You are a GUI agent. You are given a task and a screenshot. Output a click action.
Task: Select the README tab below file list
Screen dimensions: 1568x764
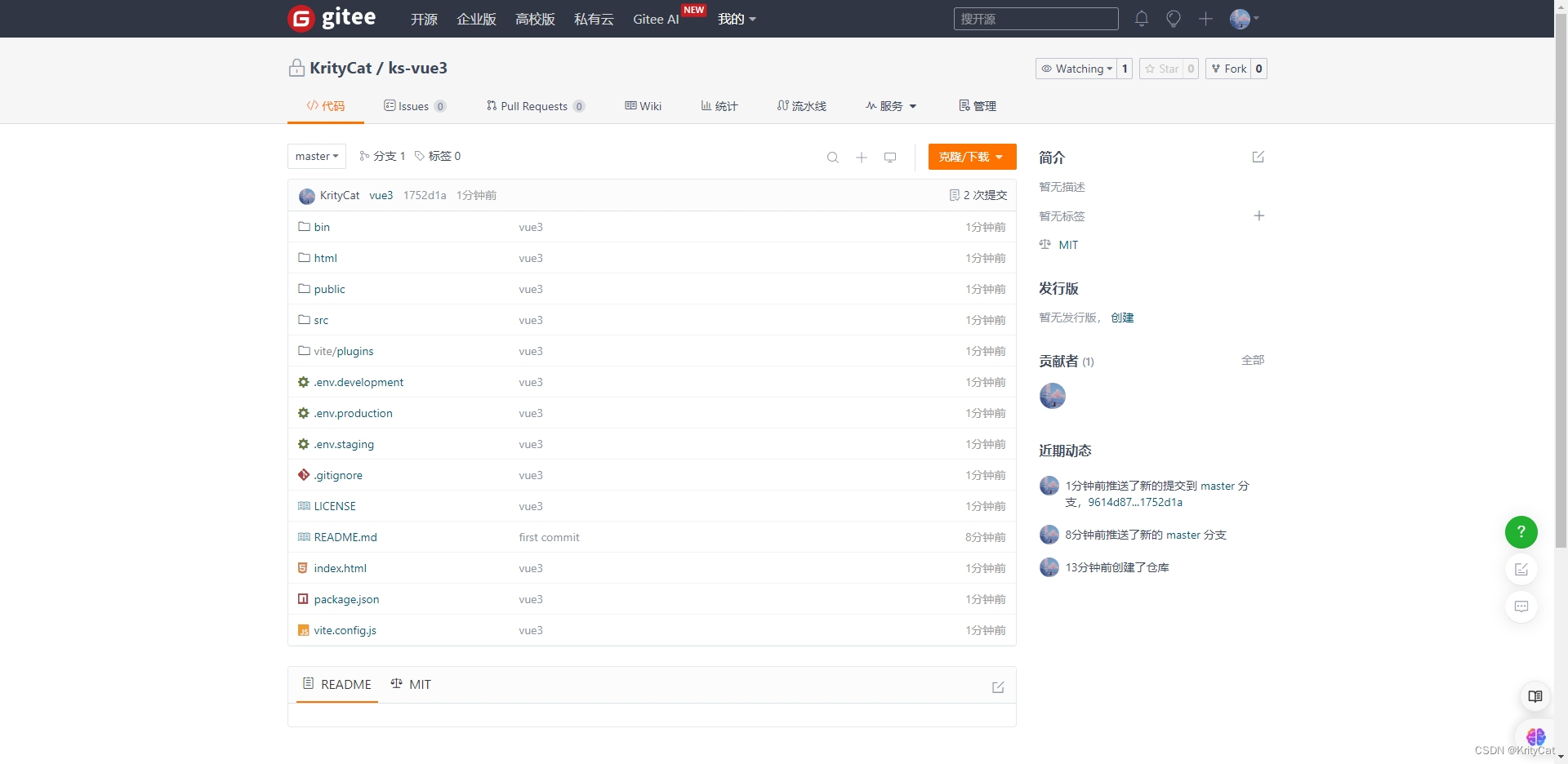click(337, 684)
